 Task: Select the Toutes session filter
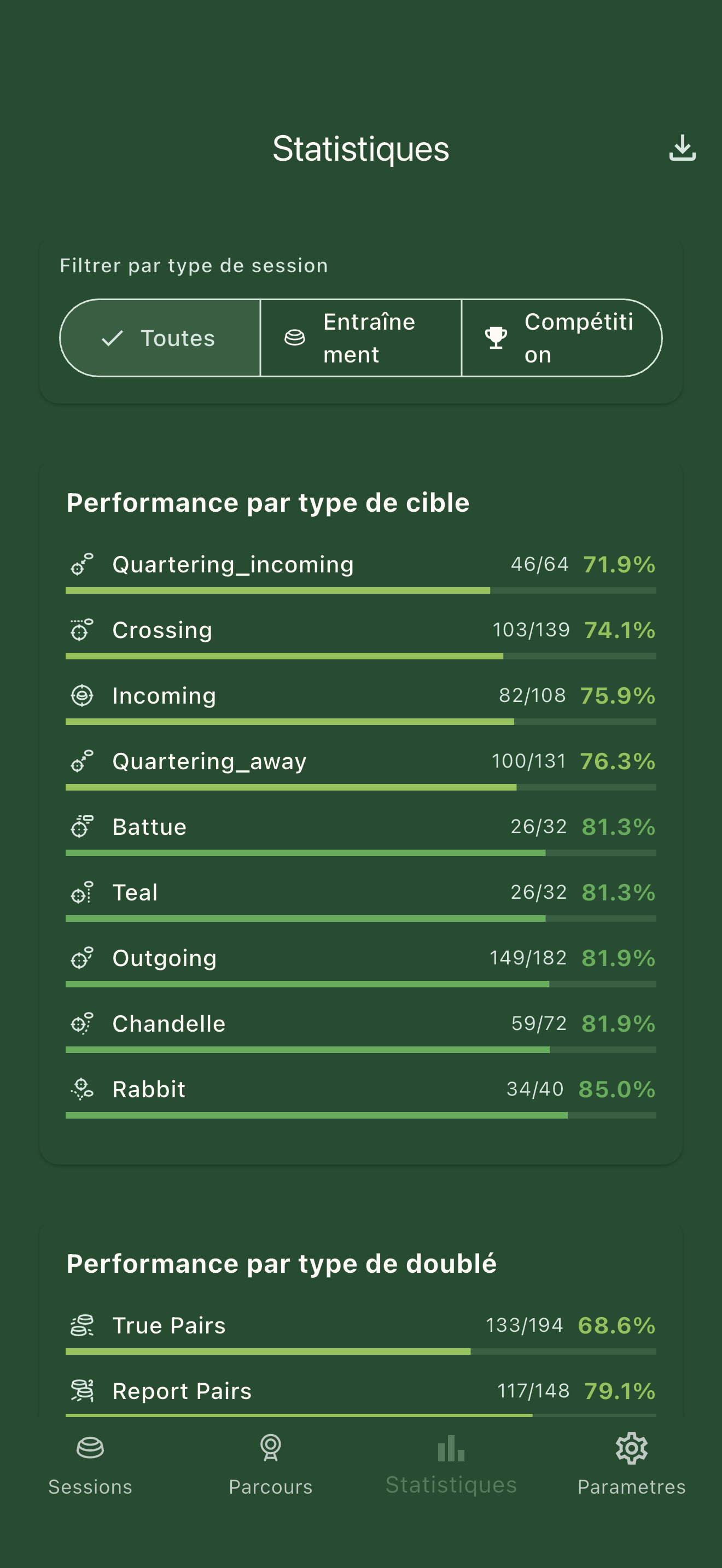tap(160, 338)
